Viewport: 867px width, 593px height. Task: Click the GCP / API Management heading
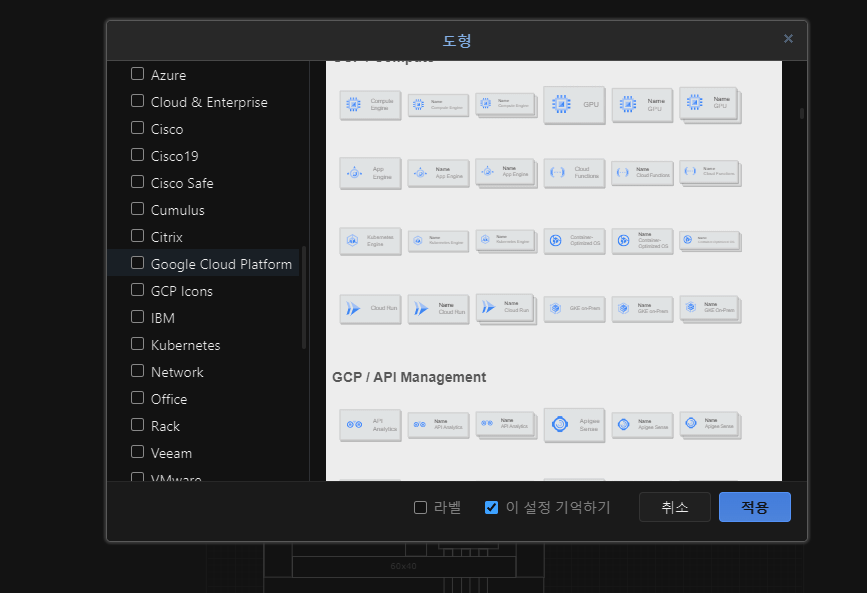tap(409, 377)
